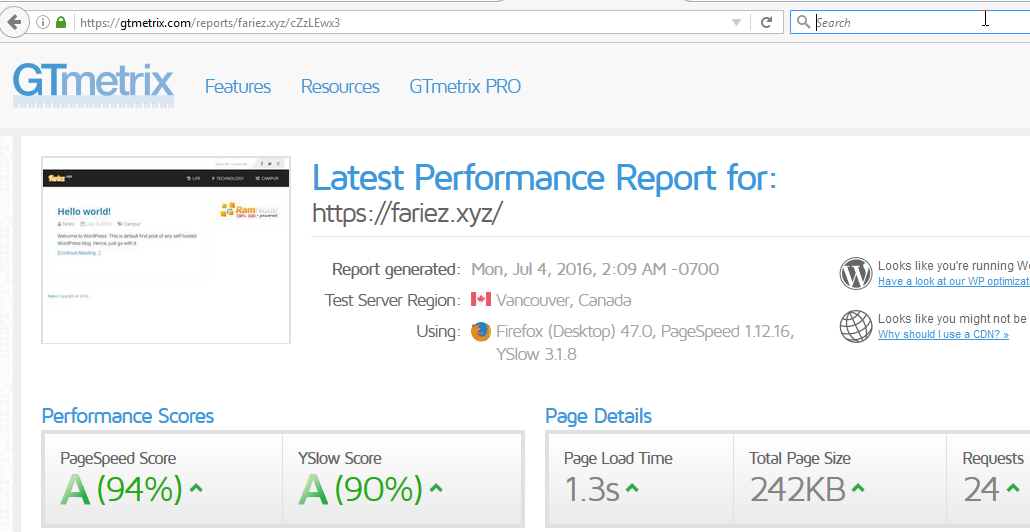Open the Features menu
The width and height of the screenshot is (1030, 532).
(238, 87)
